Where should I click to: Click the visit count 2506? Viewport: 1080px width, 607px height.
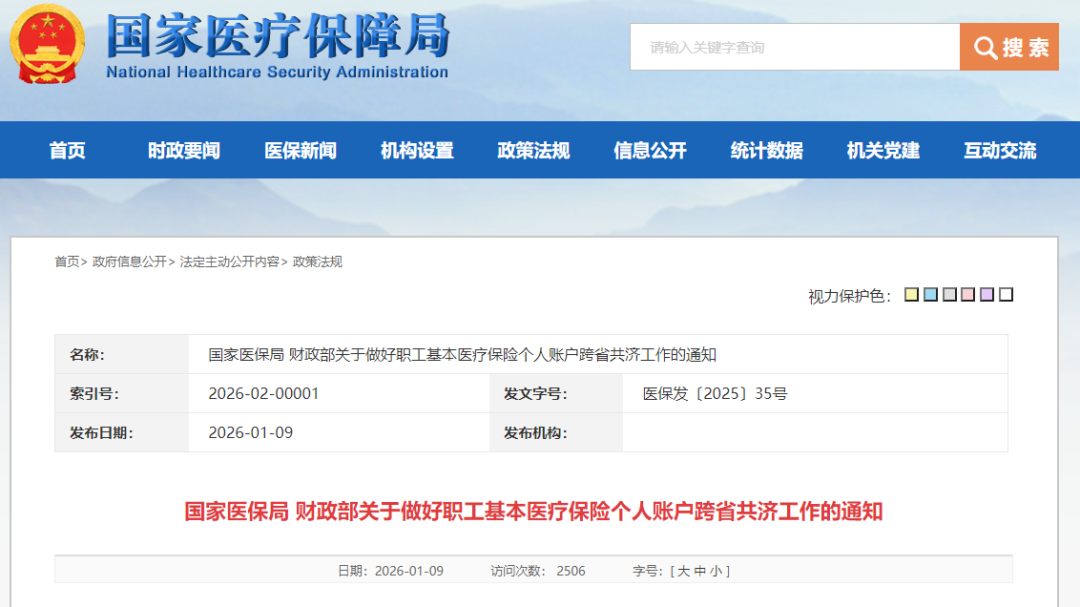(571, 571)
